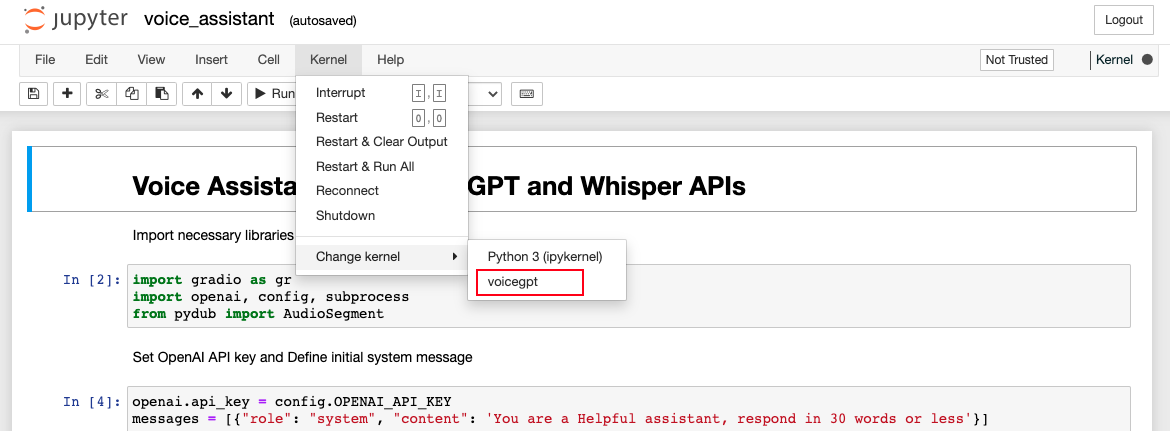Select Shutdown in Kernel menu
The height and width of the screenshot is (431, 1170).
tap(382, 216)
